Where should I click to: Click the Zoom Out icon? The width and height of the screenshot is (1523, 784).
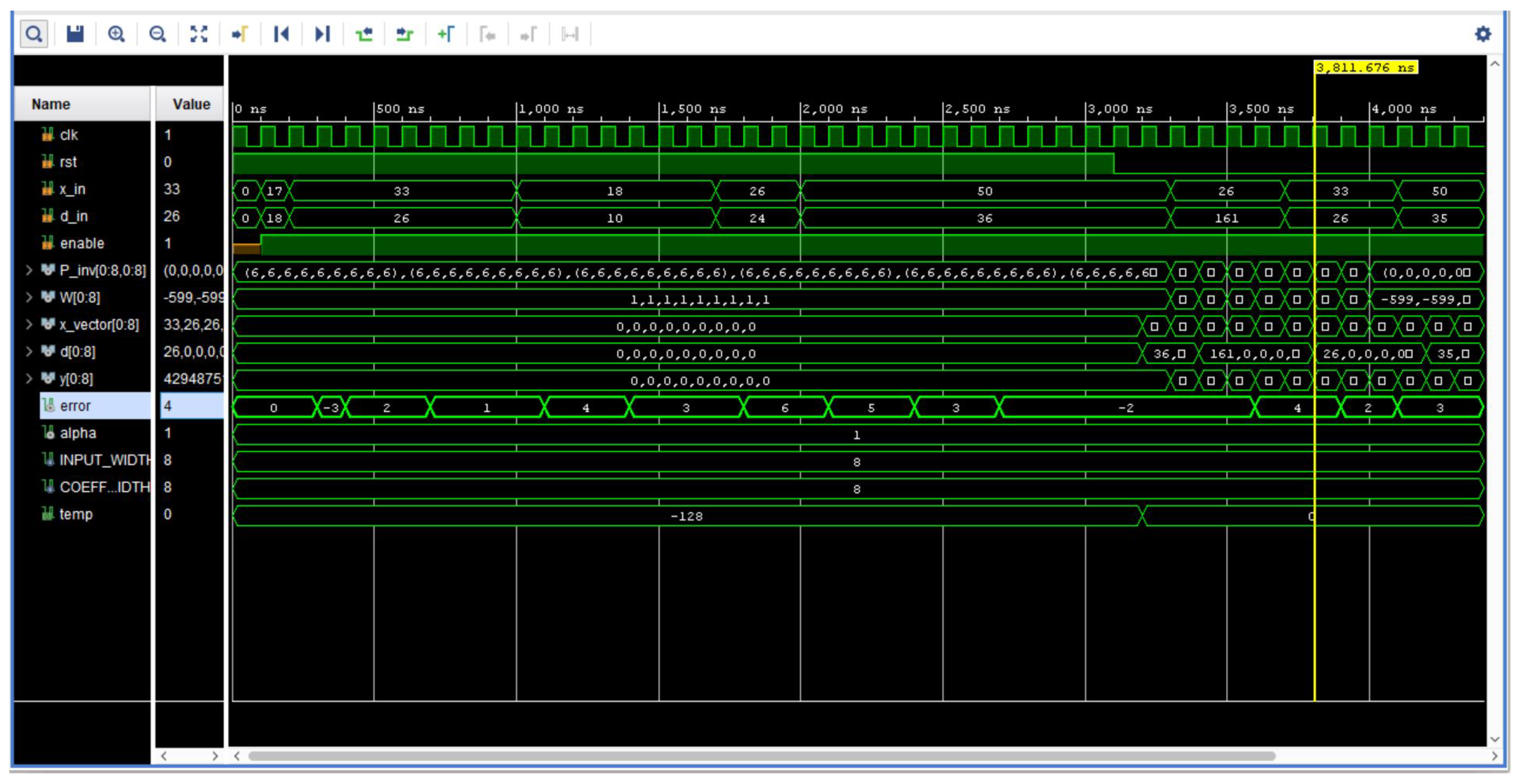click(157, 34)
